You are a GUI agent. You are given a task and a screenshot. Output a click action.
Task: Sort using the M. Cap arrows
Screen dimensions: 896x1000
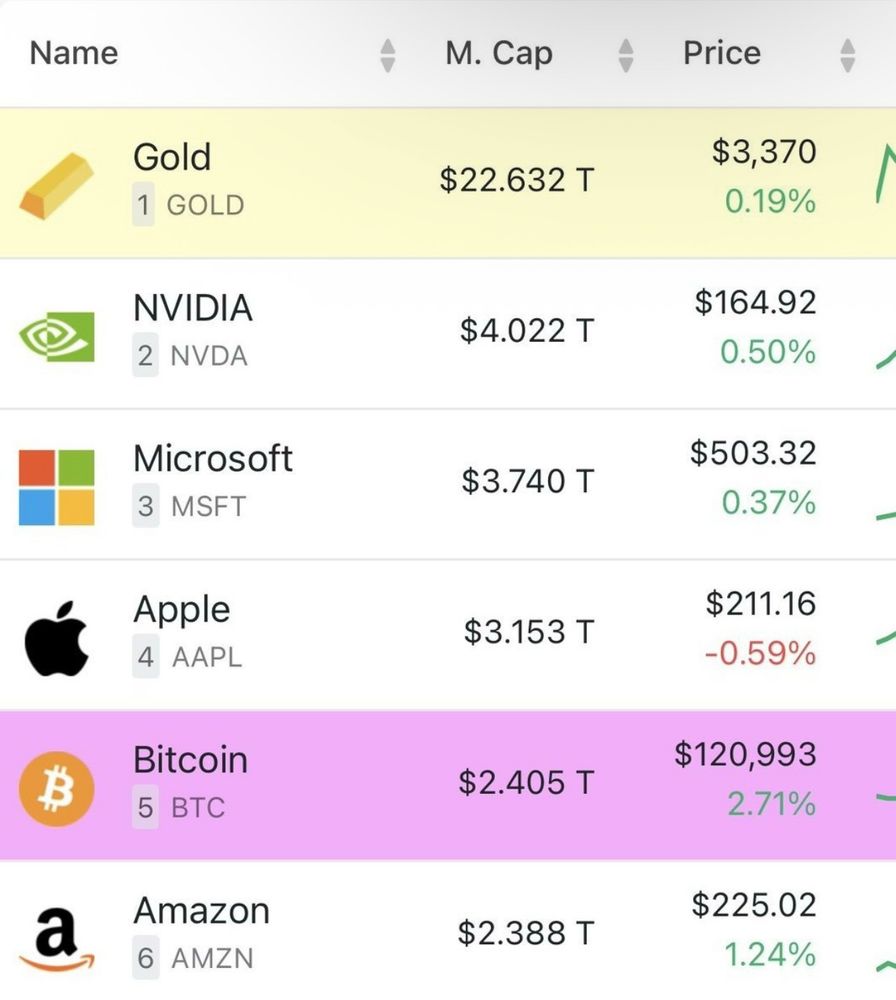(x=626, y=55)
